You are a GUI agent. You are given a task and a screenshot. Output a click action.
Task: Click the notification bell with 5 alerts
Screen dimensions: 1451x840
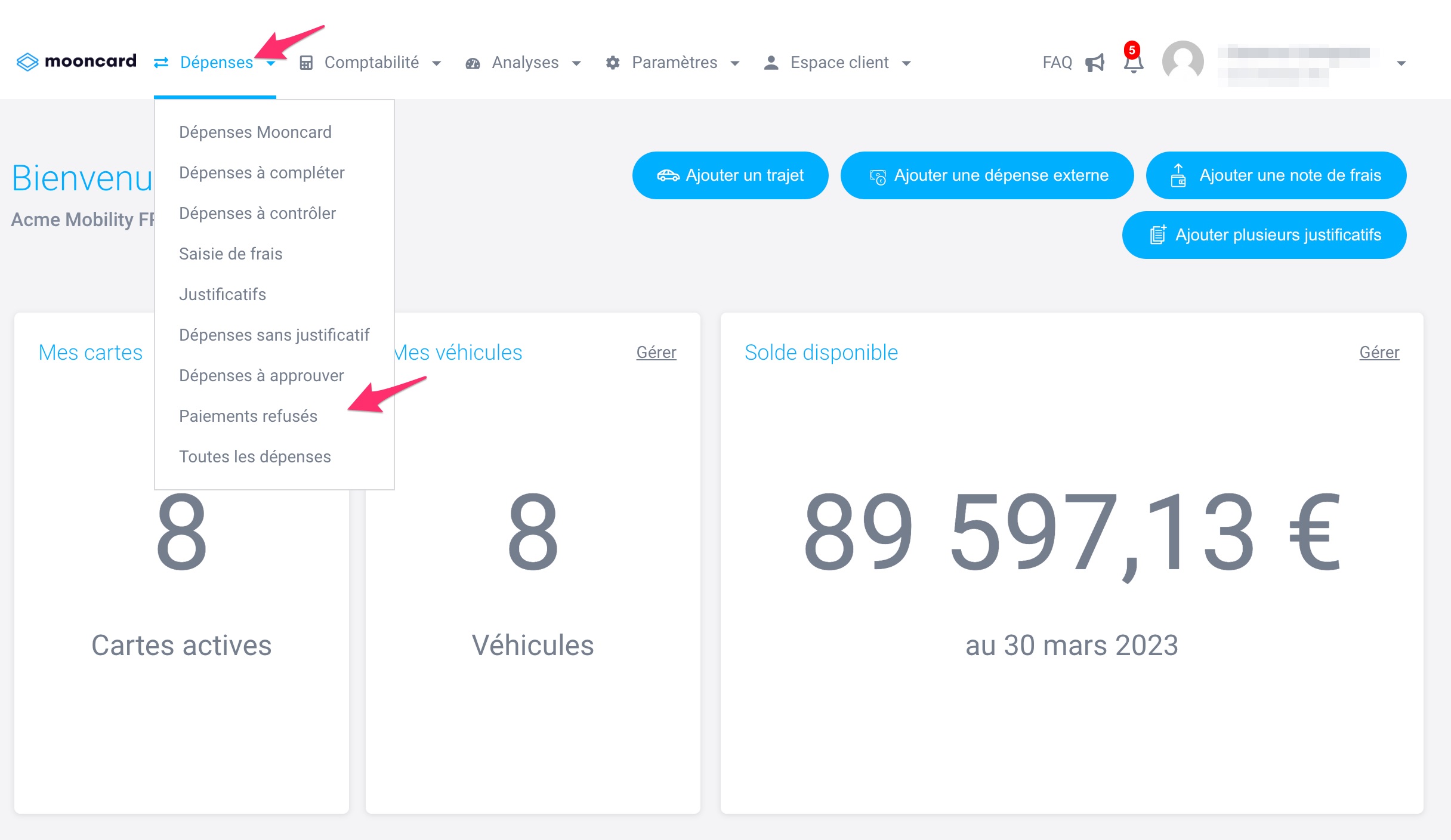pos(1132,63)
